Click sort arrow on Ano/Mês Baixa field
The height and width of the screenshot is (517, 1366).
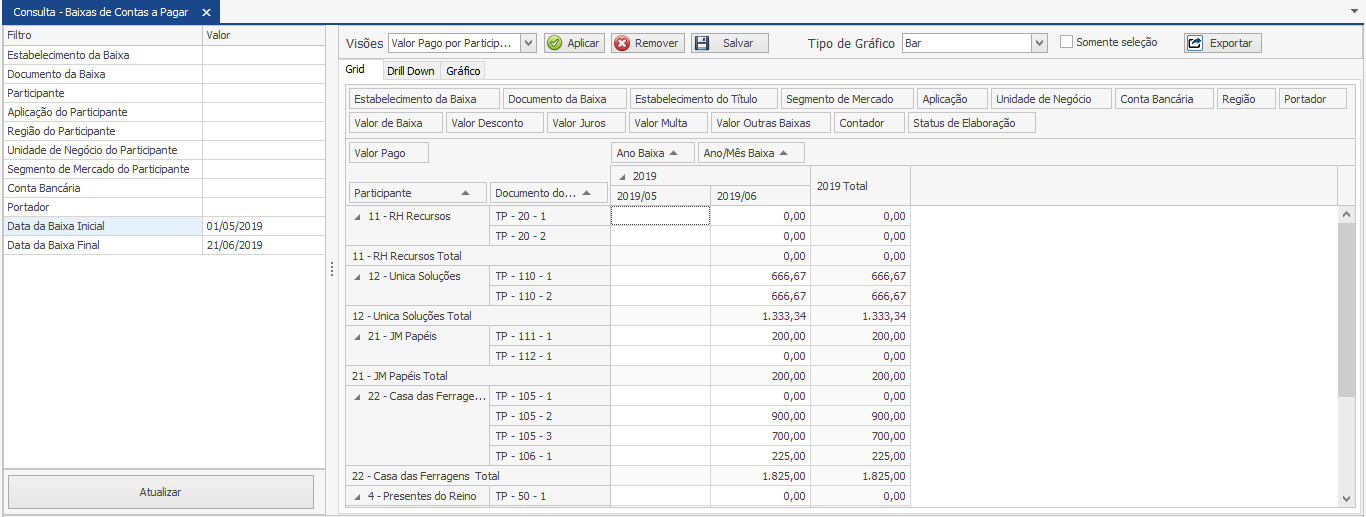pyautogui.click(x=784, y=153)
